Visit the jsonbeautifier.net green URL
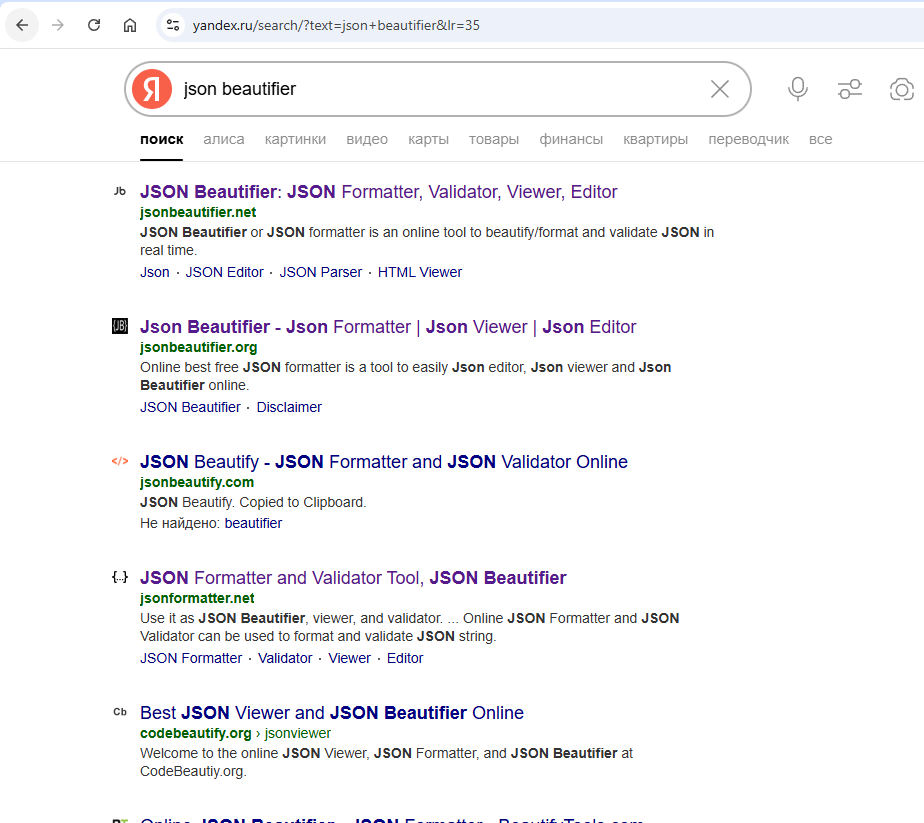The height and width of the screenshot is (823, 924). coord(198,212)
